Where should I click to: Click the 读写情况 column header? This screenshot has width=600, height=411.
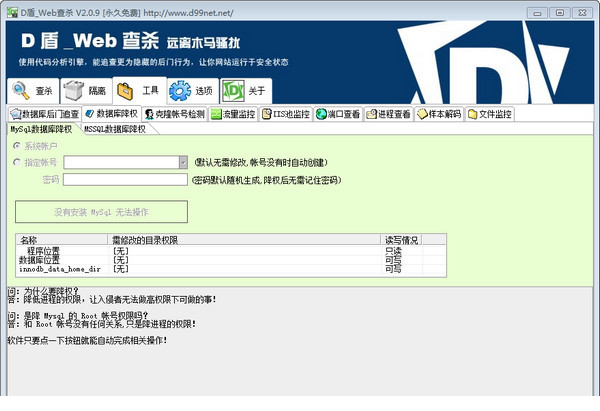[402, 240]
